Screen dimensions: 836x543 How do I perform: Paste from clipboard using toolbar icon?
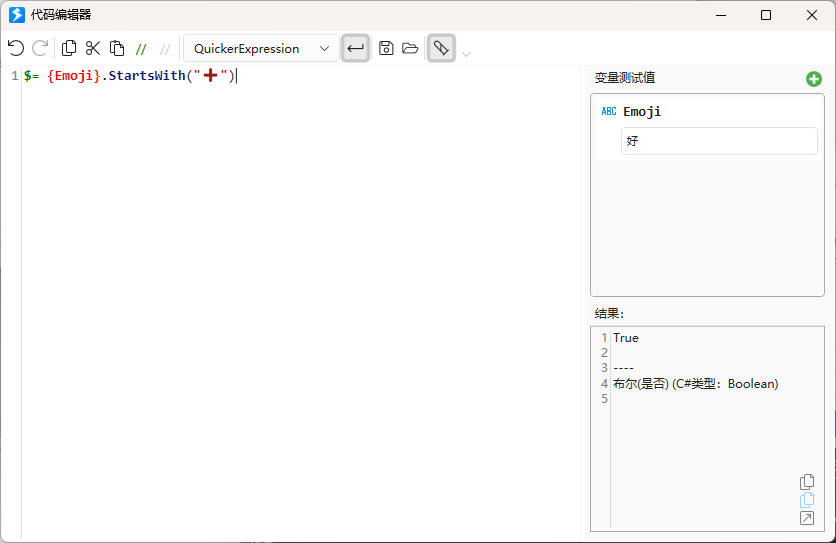(117, 49)
